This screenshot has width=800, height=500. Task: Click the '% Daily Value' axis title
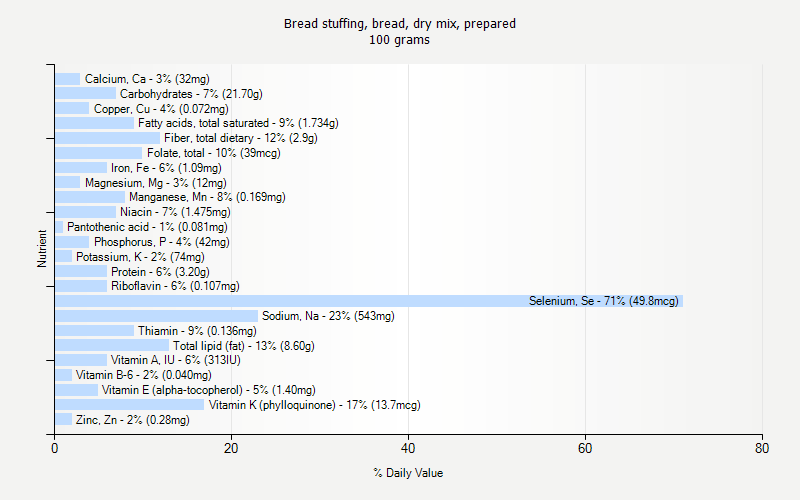coord(408,473)
